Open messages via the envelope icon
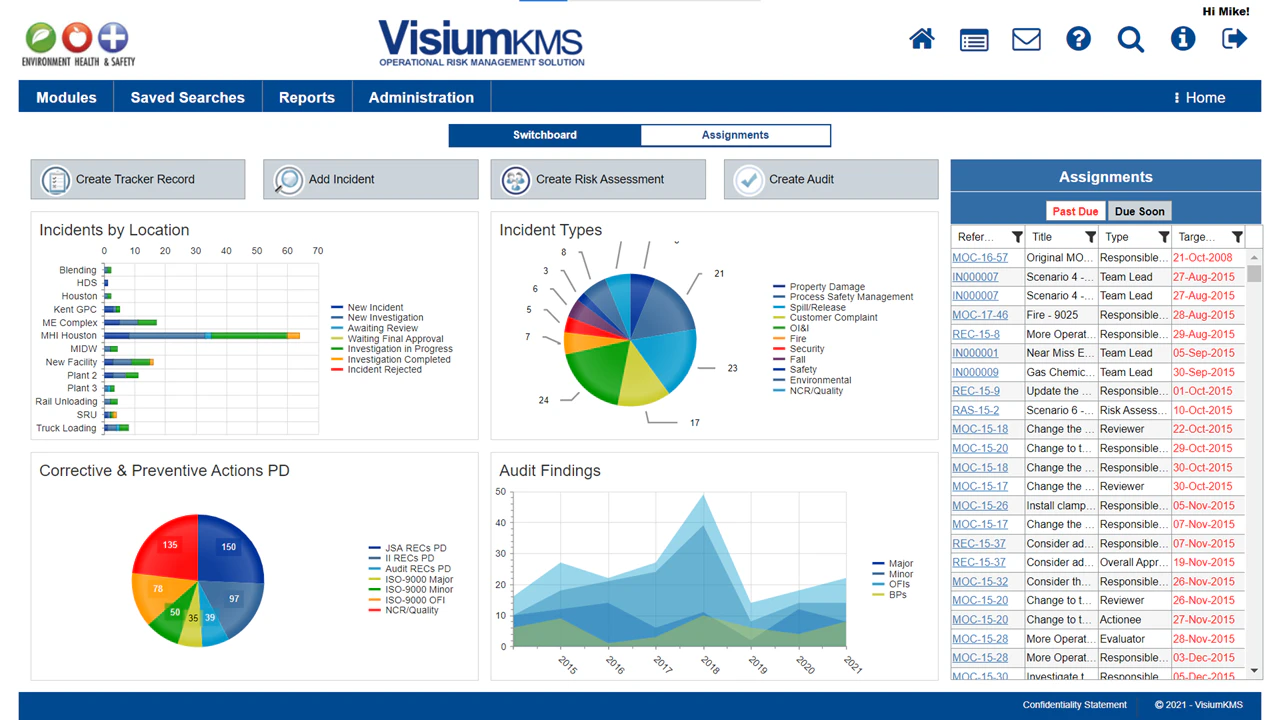The height and width of the screenshot is (720, 1280). (x=1026, y=39)
